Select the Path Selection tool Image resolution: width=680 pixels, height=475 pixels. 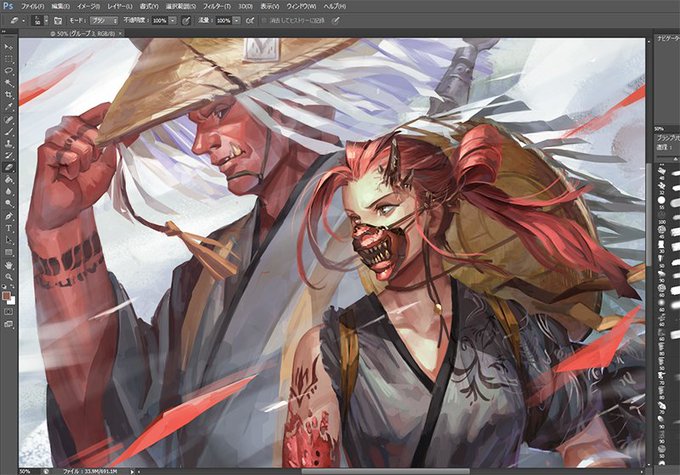[x=8, y=240]
